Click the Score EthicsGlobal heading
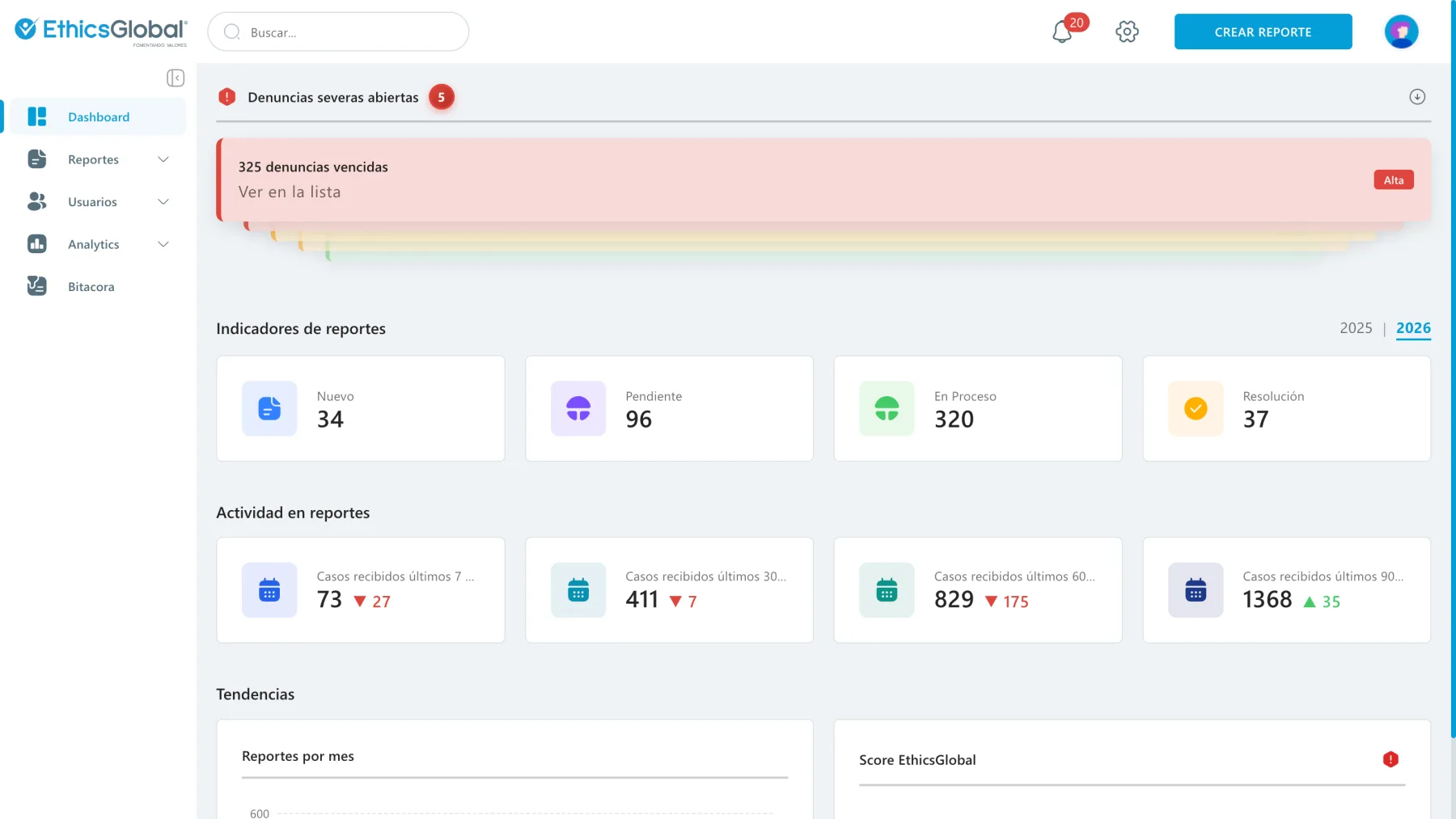Screen dimensions: 1456x819 tap(917, 760)
